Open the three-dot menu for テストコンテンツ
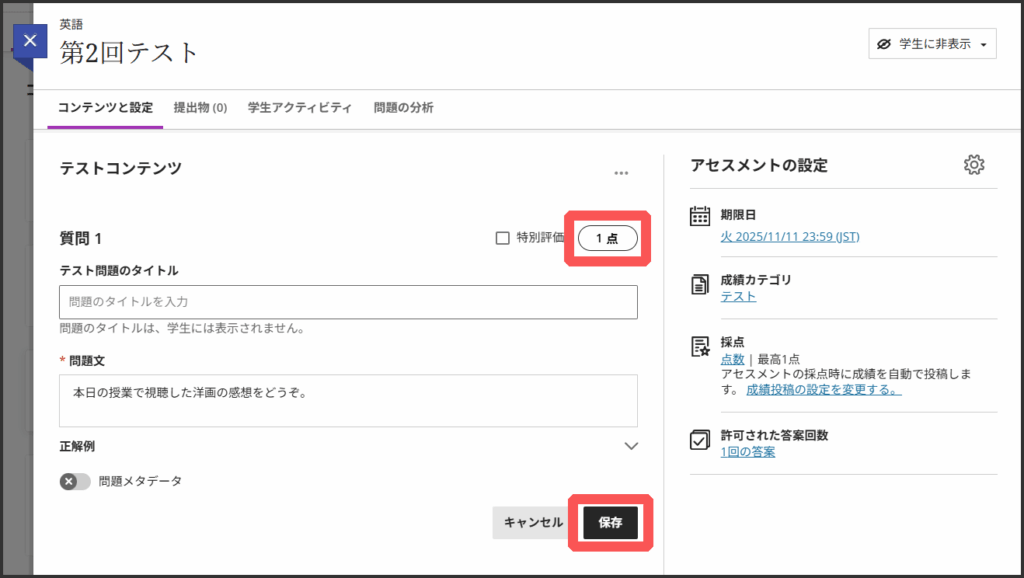 click(621, 173)
